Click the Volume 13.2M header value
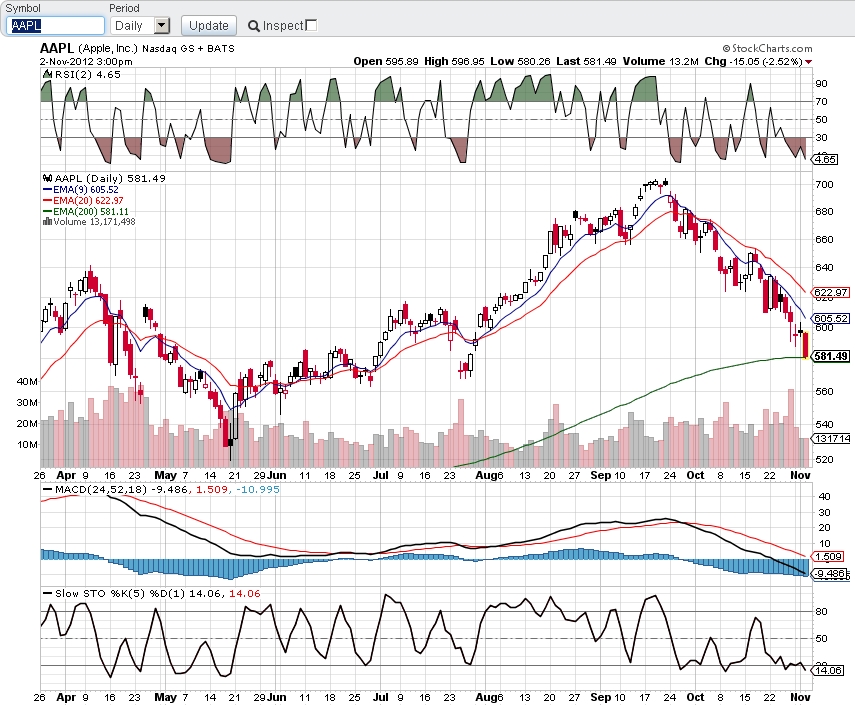Image resolution: width=855 pixels, height=708 pixels. 660,61
